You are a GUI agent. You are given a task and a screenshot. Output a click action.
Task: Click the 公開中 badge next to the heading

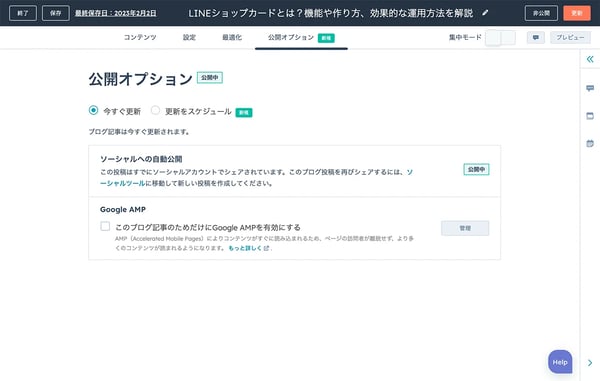pyautogui.click(x=210, y=78)
